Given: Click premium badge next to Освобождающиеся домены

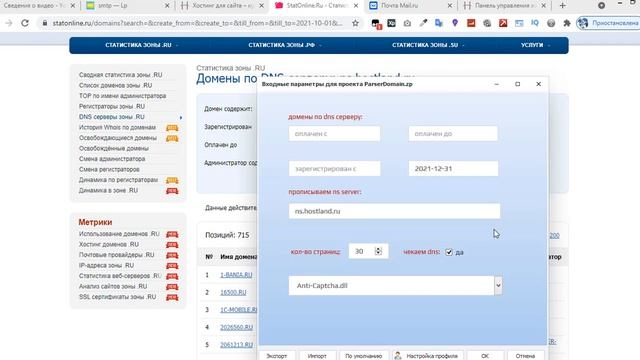Looking at the screenshot, I should [x=172, y=138].
